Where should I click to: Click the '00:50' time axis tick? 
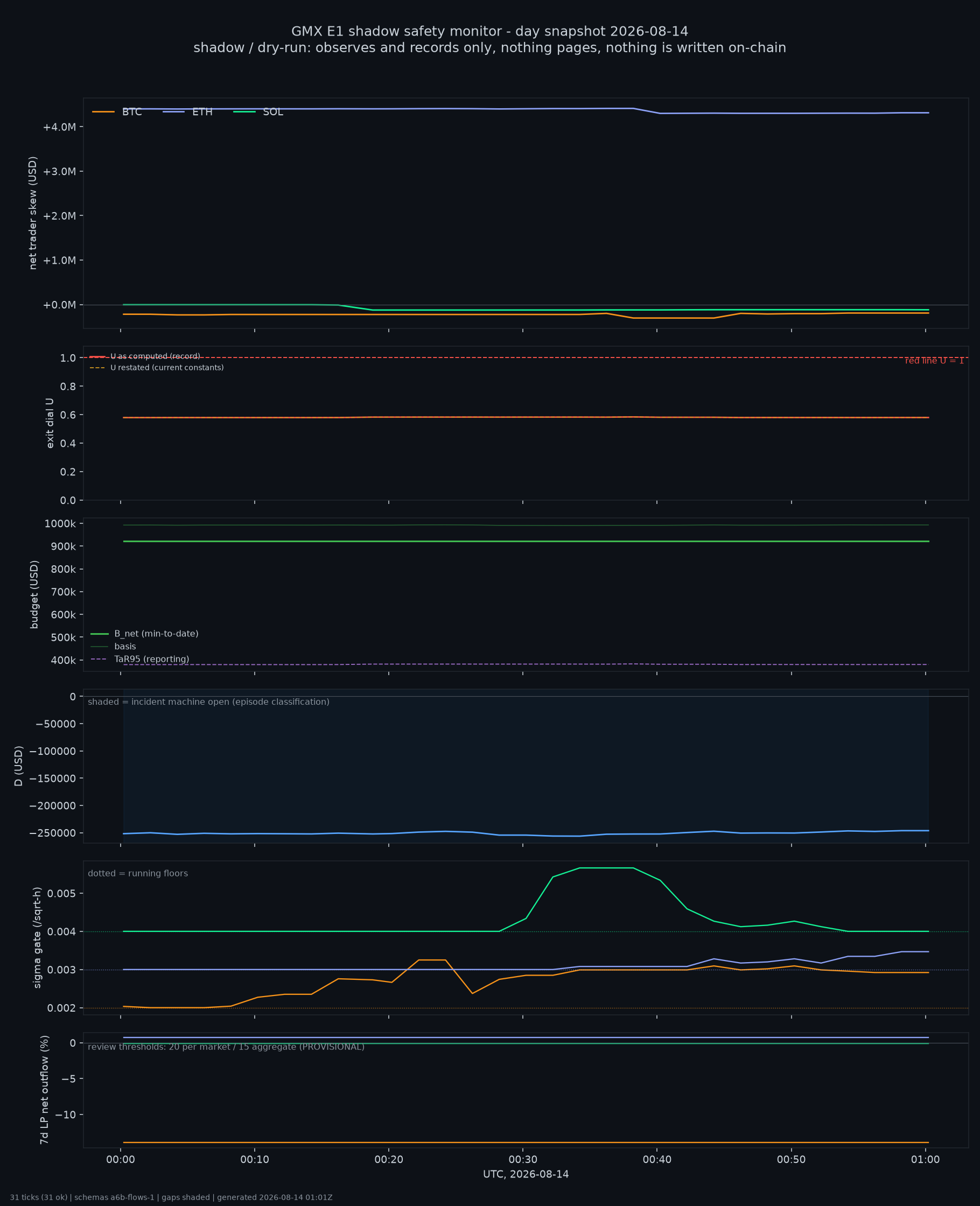tap(792, 1160)
